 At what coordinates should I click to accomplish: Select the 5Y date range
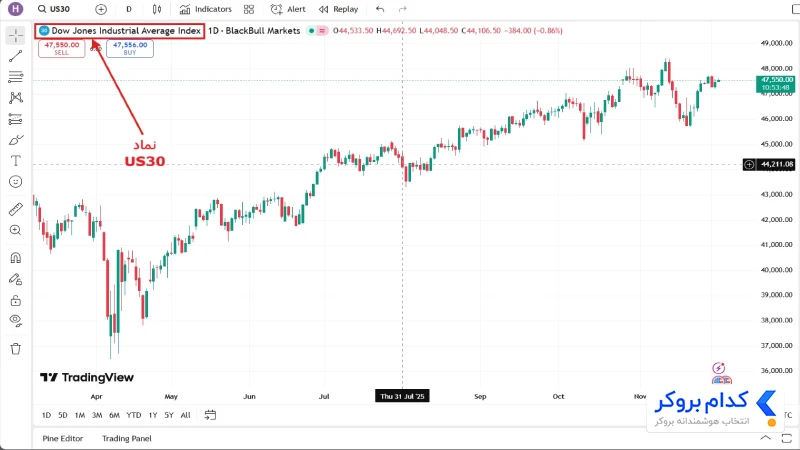coord(169,415)
